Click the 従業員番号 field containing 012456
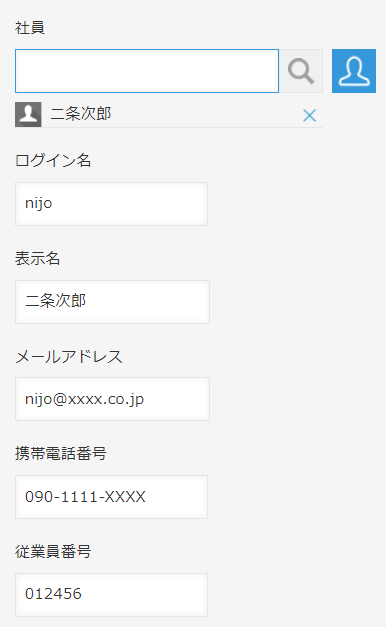The height and width of the screenshot is (627, 386). pos(112,595)
